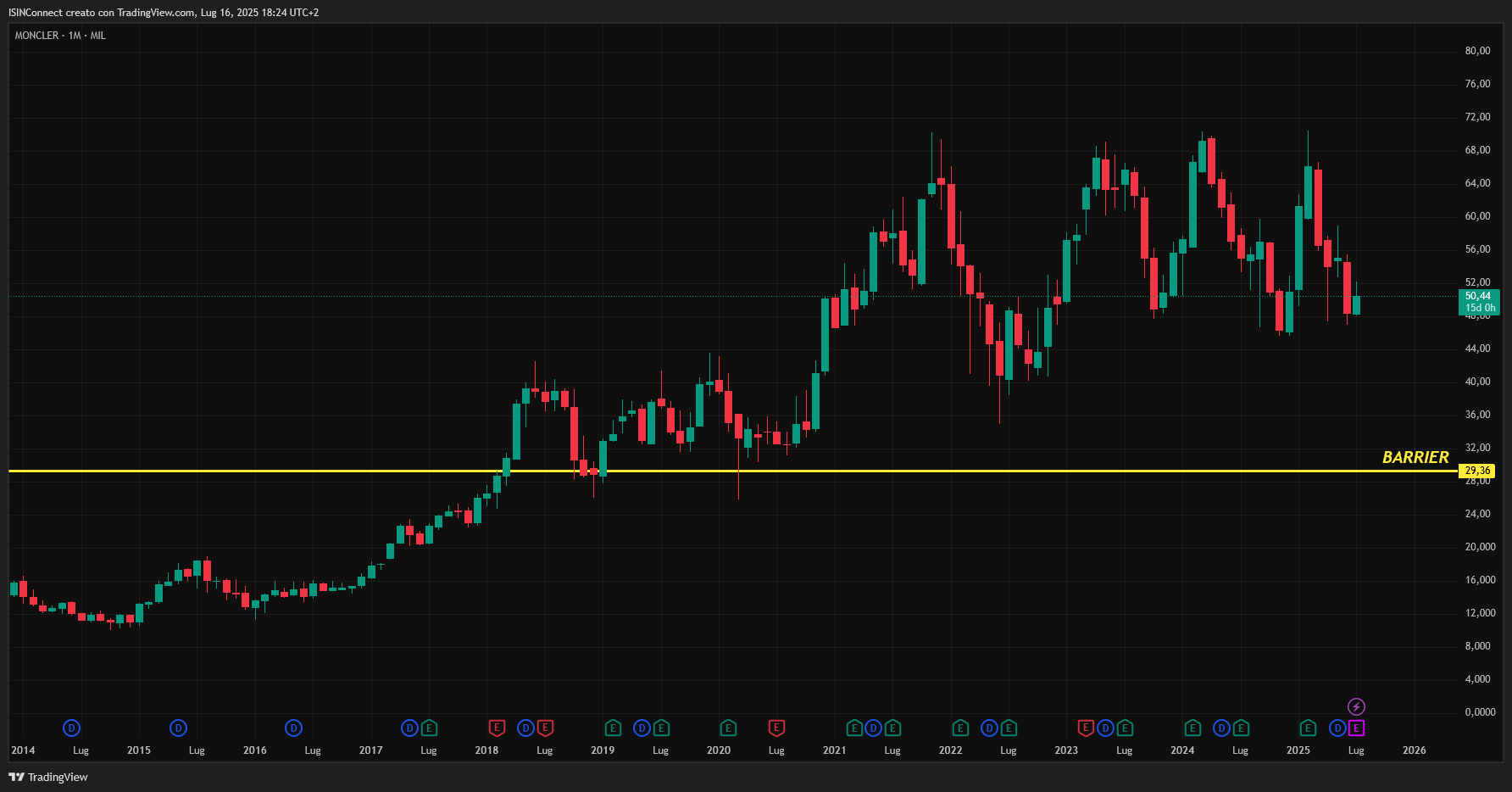
Task: Click the 2017 label on time axis
Action: (x=370, y=750)
